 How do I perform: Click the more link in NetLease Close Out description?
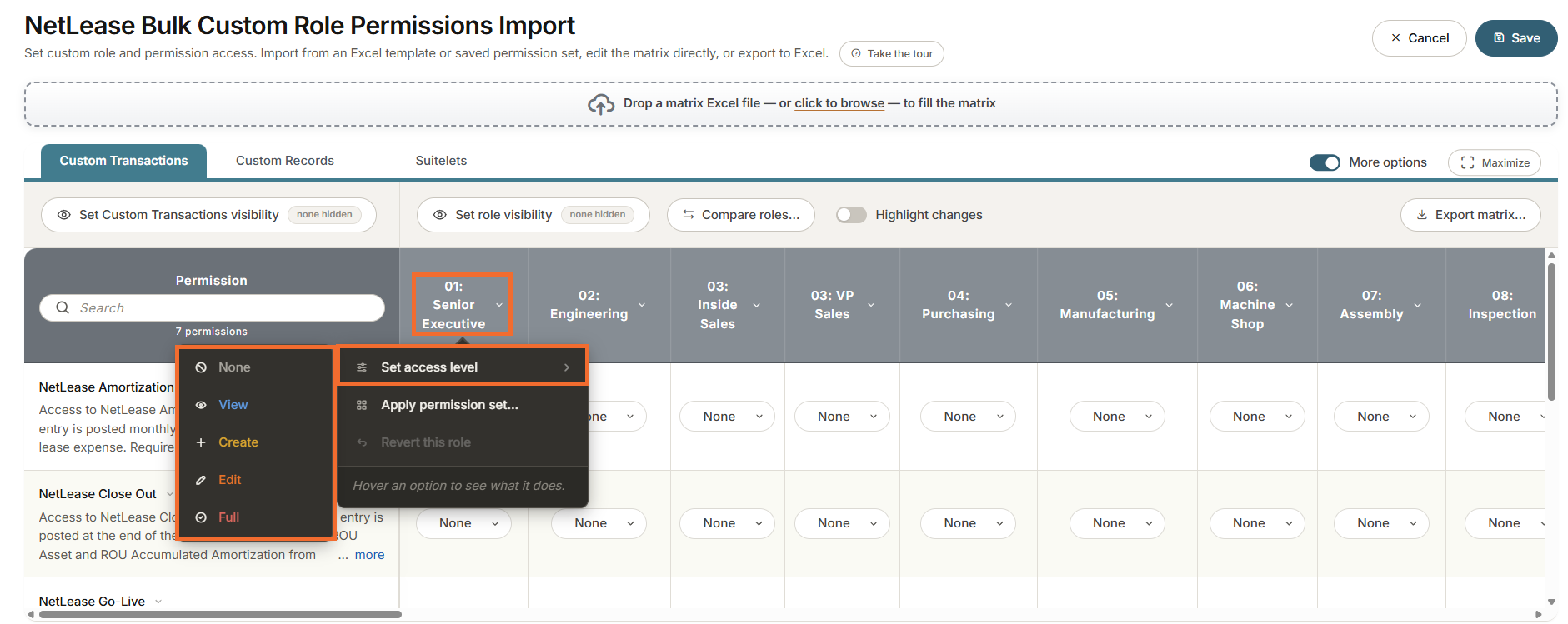tap(369, 555)
